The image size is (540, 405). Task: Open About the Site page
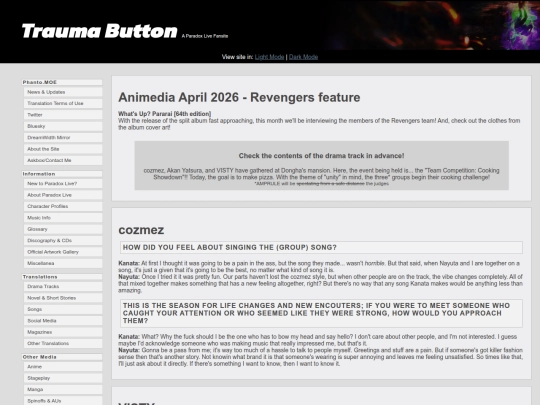coord(63,149)
